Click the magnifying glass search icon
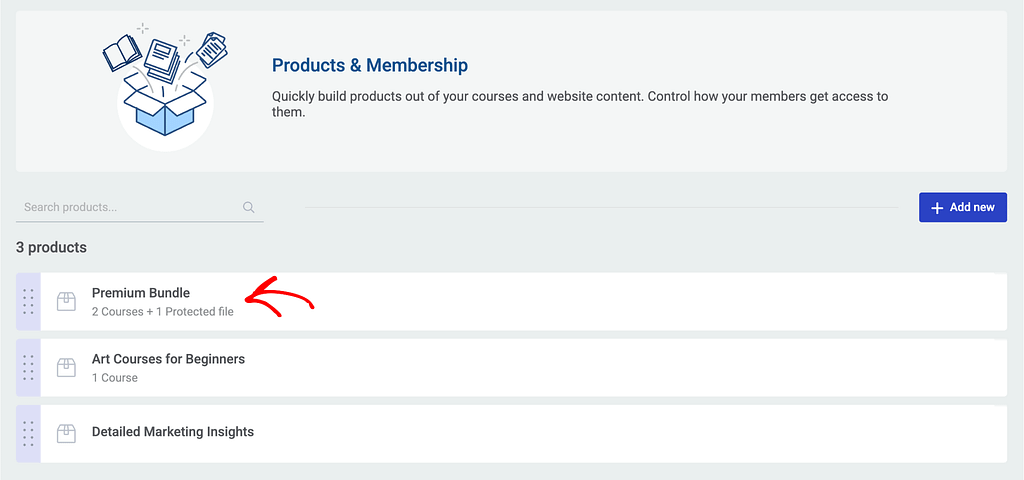Image resolution: width=1024 pixels, height=480 pixels. [249, 208]
